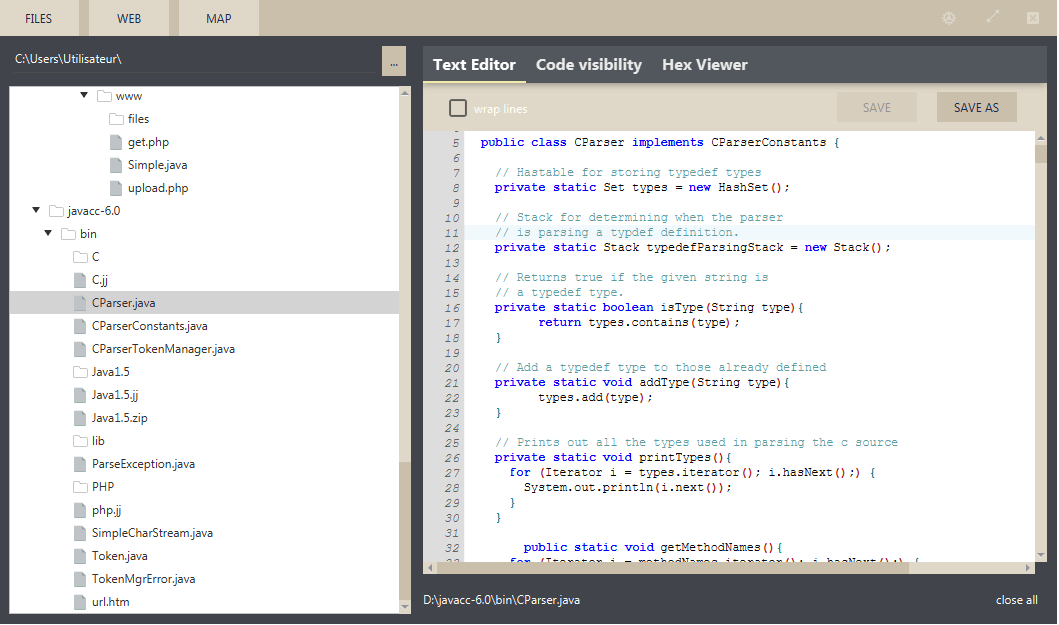1059x625 pixels.
Task: Click the folder icon beside the PHP folder
Action: click(x=80, y=487)
